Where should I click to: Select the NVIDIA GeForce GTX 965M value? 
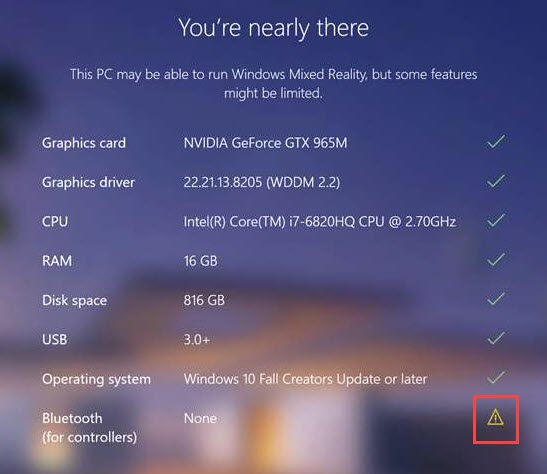pyautogui.click(x=265, y=143)
